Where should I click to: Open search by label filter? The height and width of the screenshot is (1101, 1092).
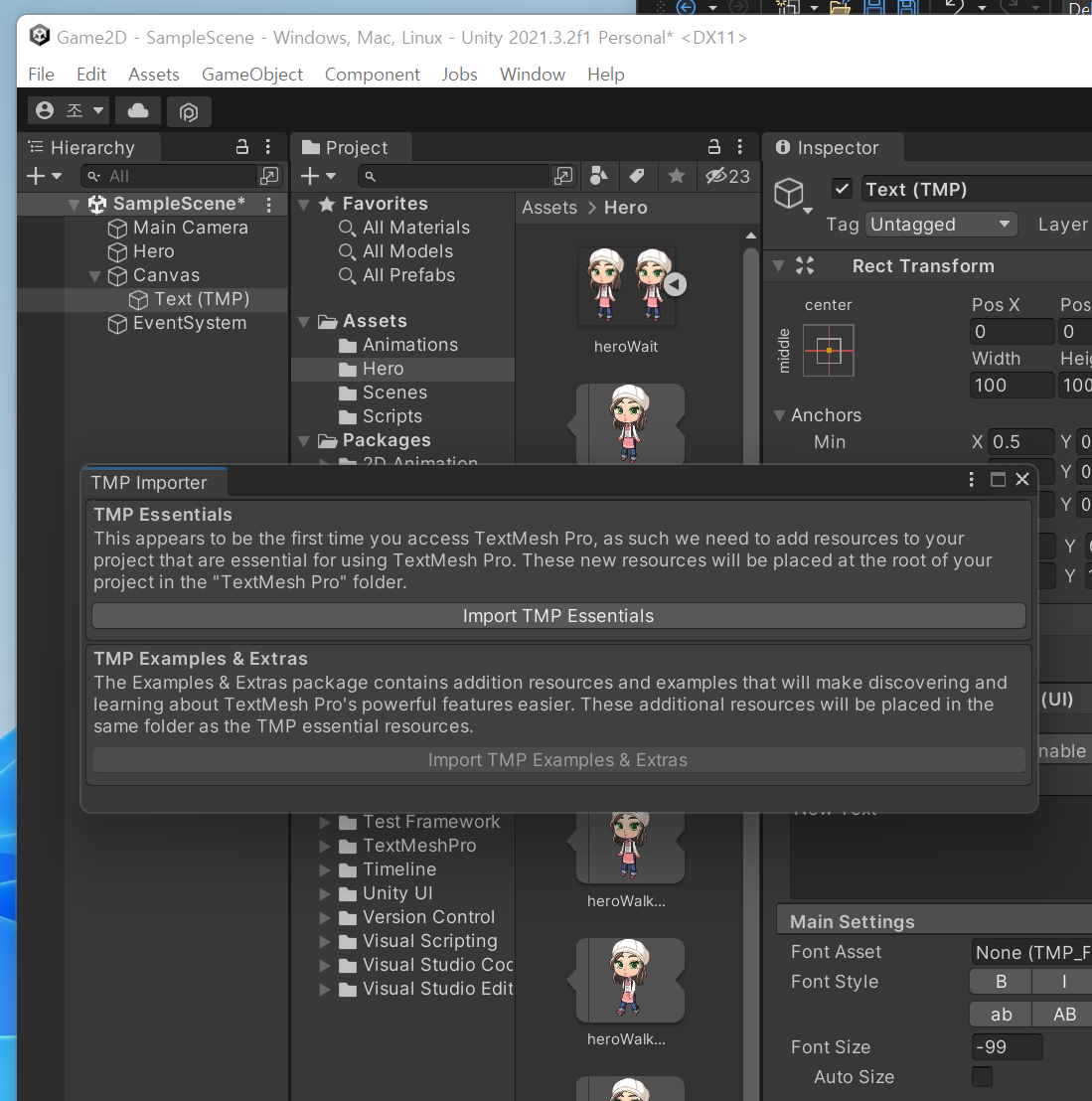click(638, 176)
